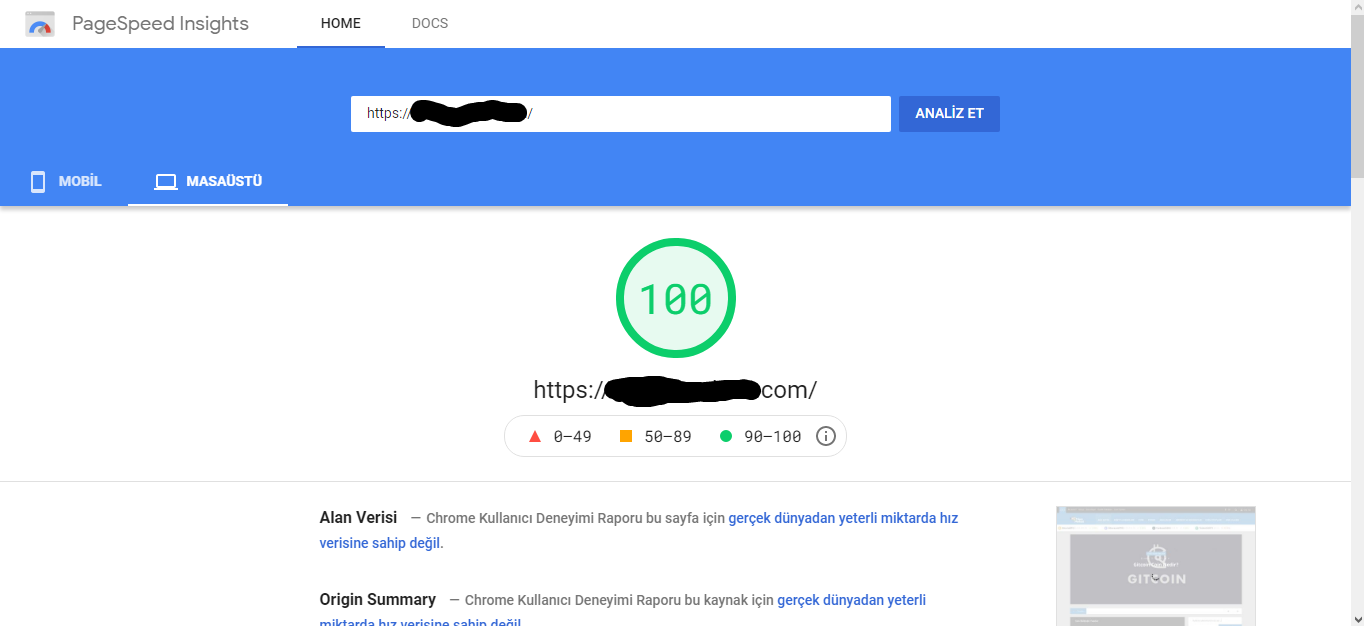Click the orange square 50–89 legend icon

(x=626, y=436)
